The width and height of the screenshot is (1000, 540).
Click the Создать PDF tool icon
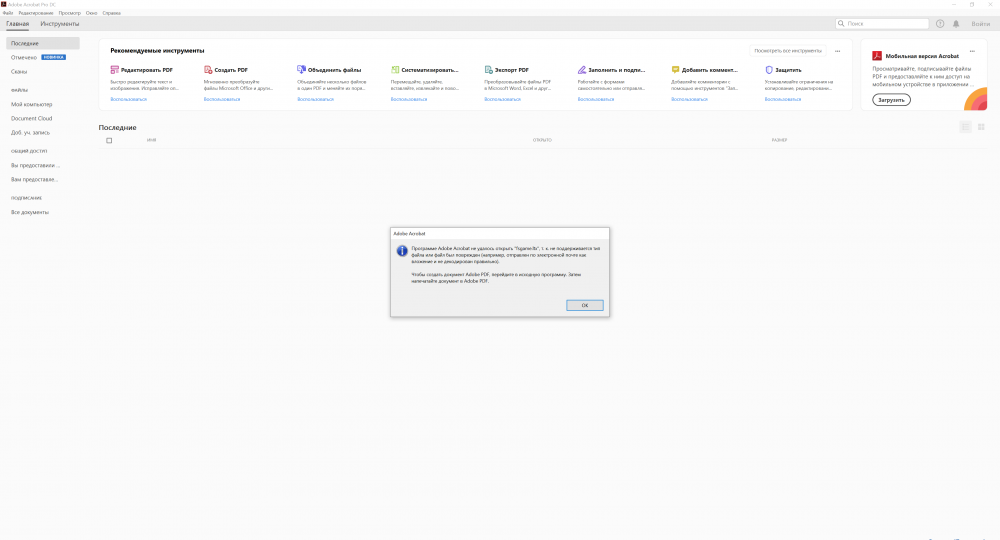208,69
